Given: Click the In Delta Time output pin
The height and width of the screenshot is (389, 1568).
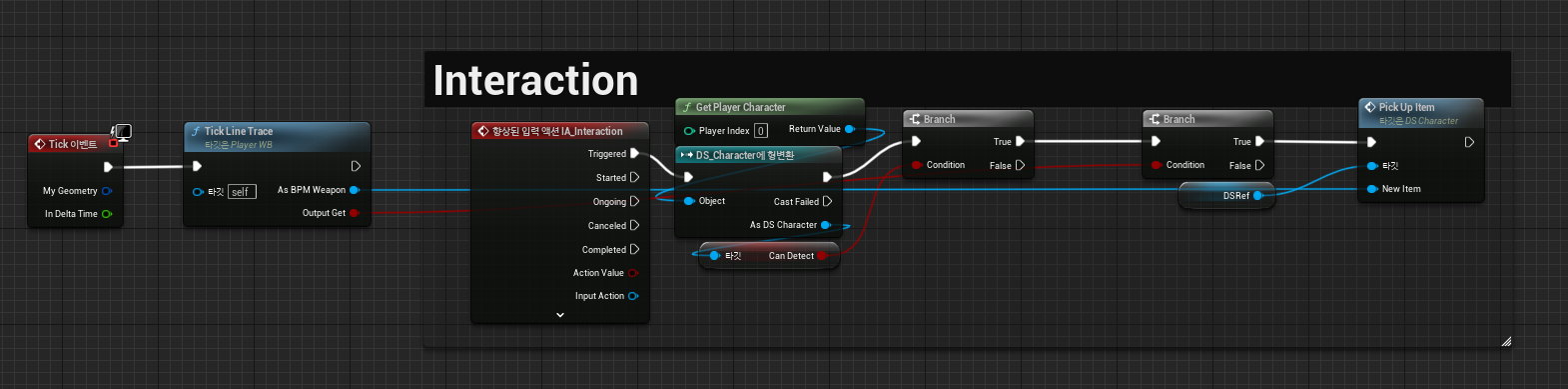Looking at the screenshot, I should [106, 214].
